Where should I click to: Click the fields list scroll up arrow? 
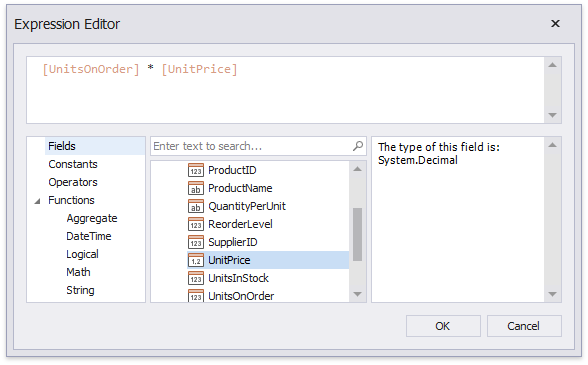pos(357,169)
